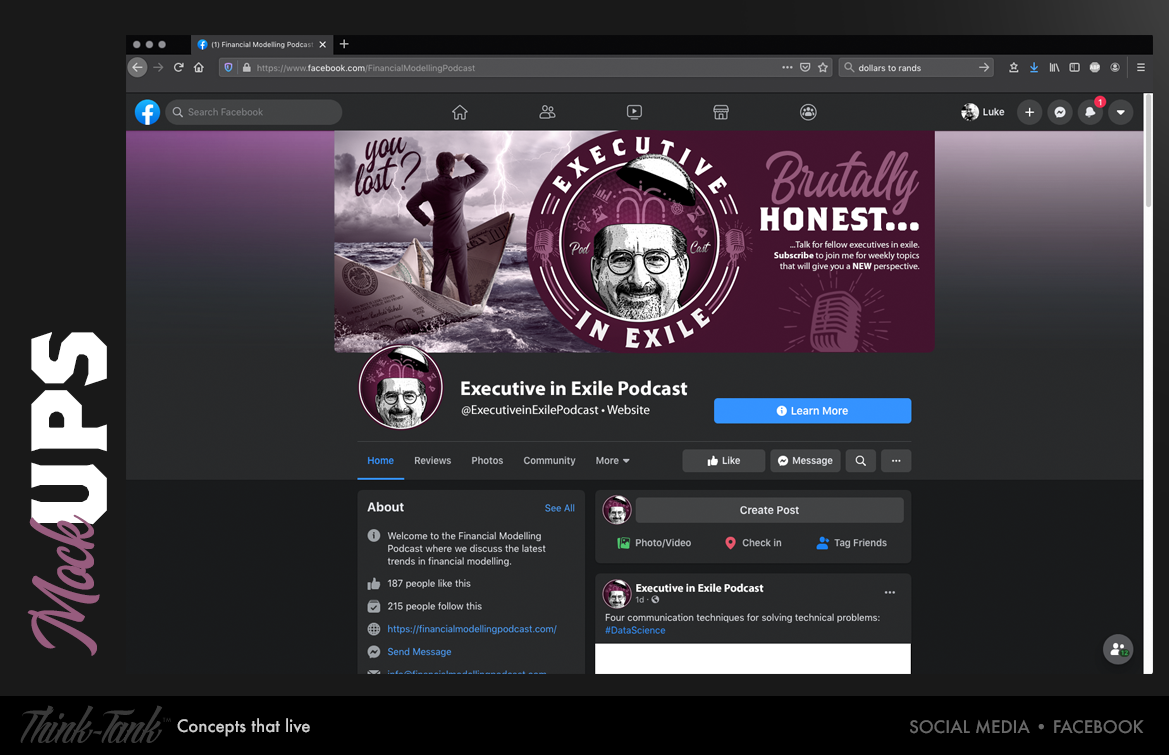Screen dimensions: 1169x755
Task: Click the tracking protection shield icon
Action: [228, 68]
